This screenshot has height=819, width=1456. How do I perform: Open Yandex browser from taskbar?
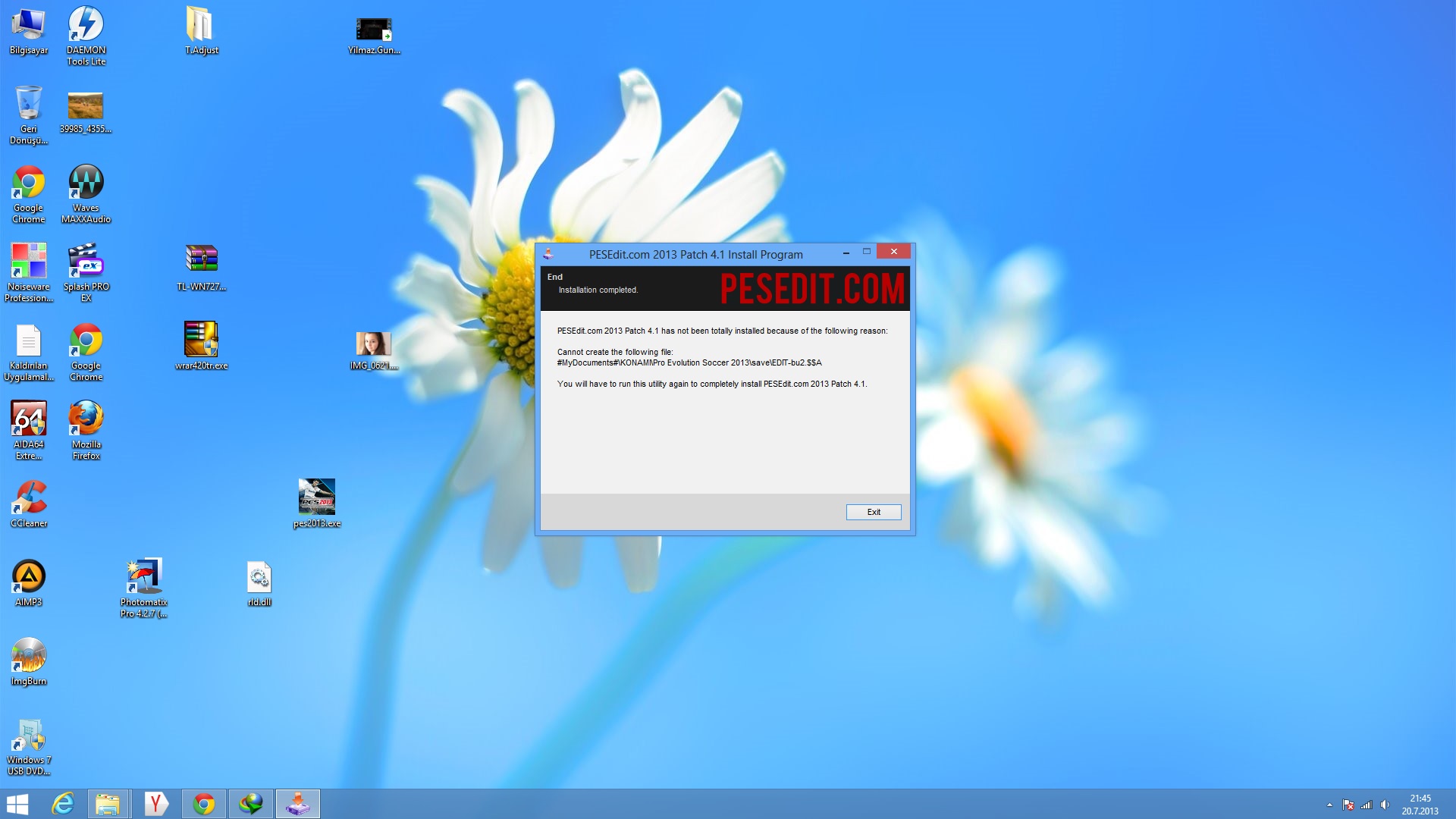coord(155,804)
